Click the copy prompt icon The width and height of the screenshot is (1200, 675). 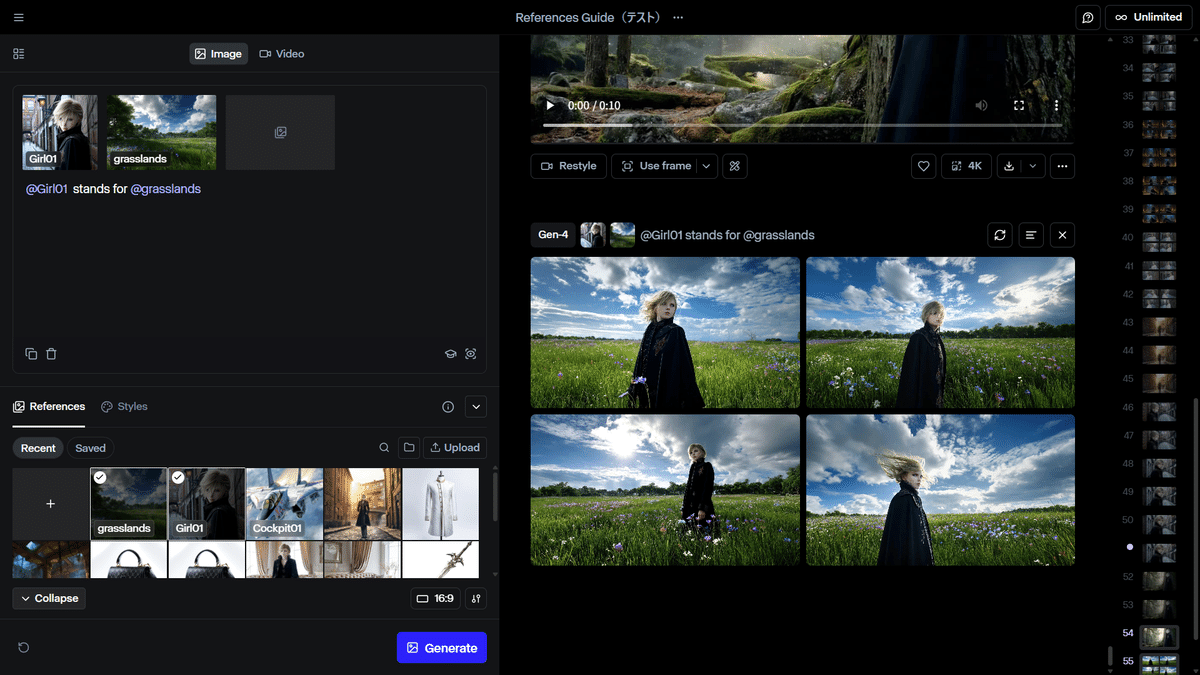click(31, 353)
